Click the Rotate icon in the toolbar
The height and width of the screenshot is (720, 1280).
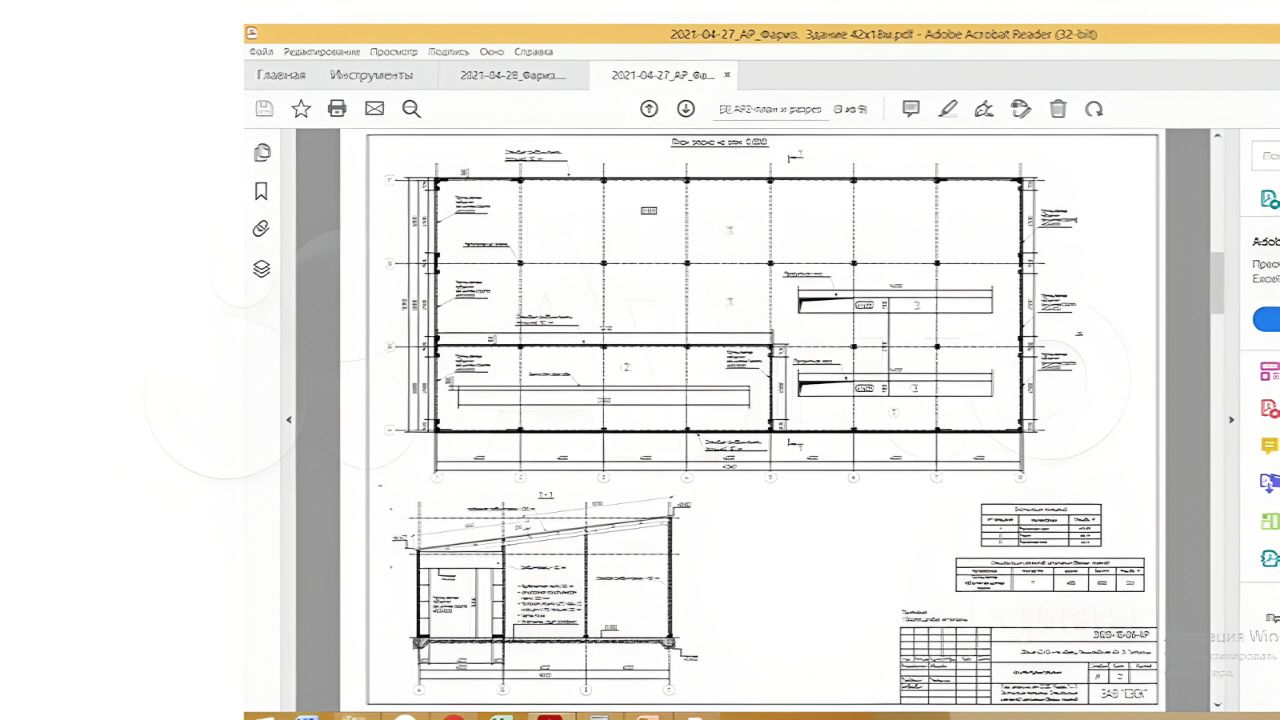click(x=1094, y=109)
